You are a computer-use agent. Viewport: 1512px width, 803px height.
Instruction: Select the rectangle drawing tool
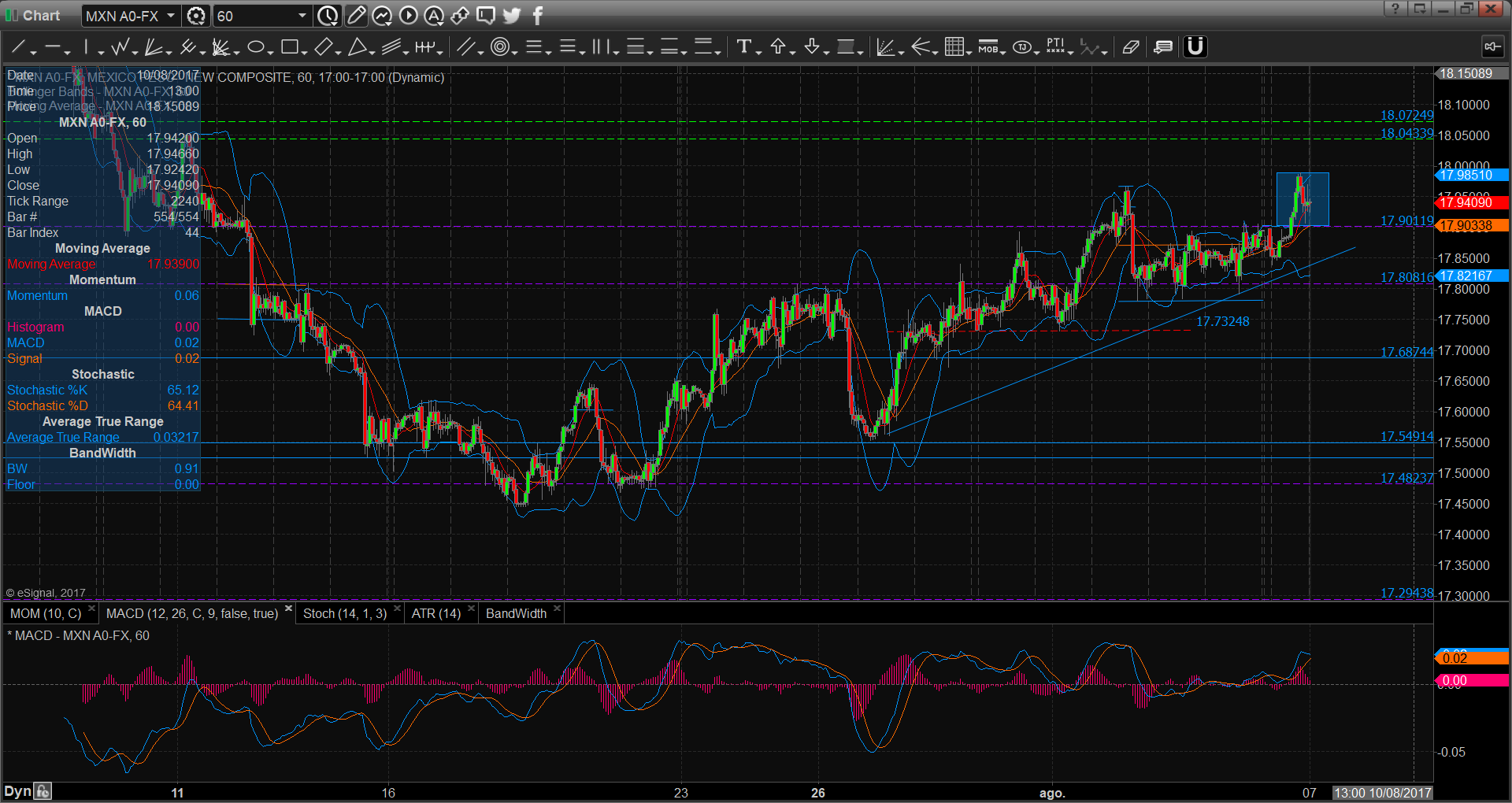click(x=289, y=47)
